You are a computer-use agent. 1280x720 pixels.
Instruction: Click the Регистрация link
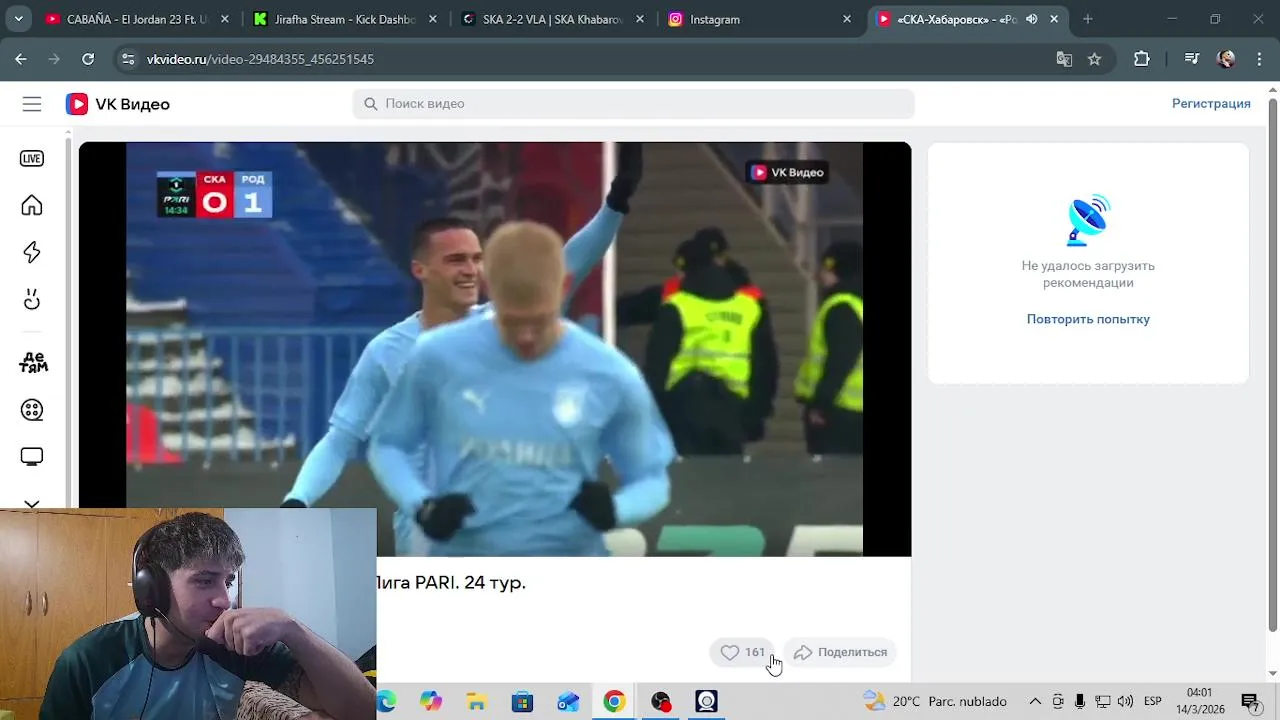1211,103
